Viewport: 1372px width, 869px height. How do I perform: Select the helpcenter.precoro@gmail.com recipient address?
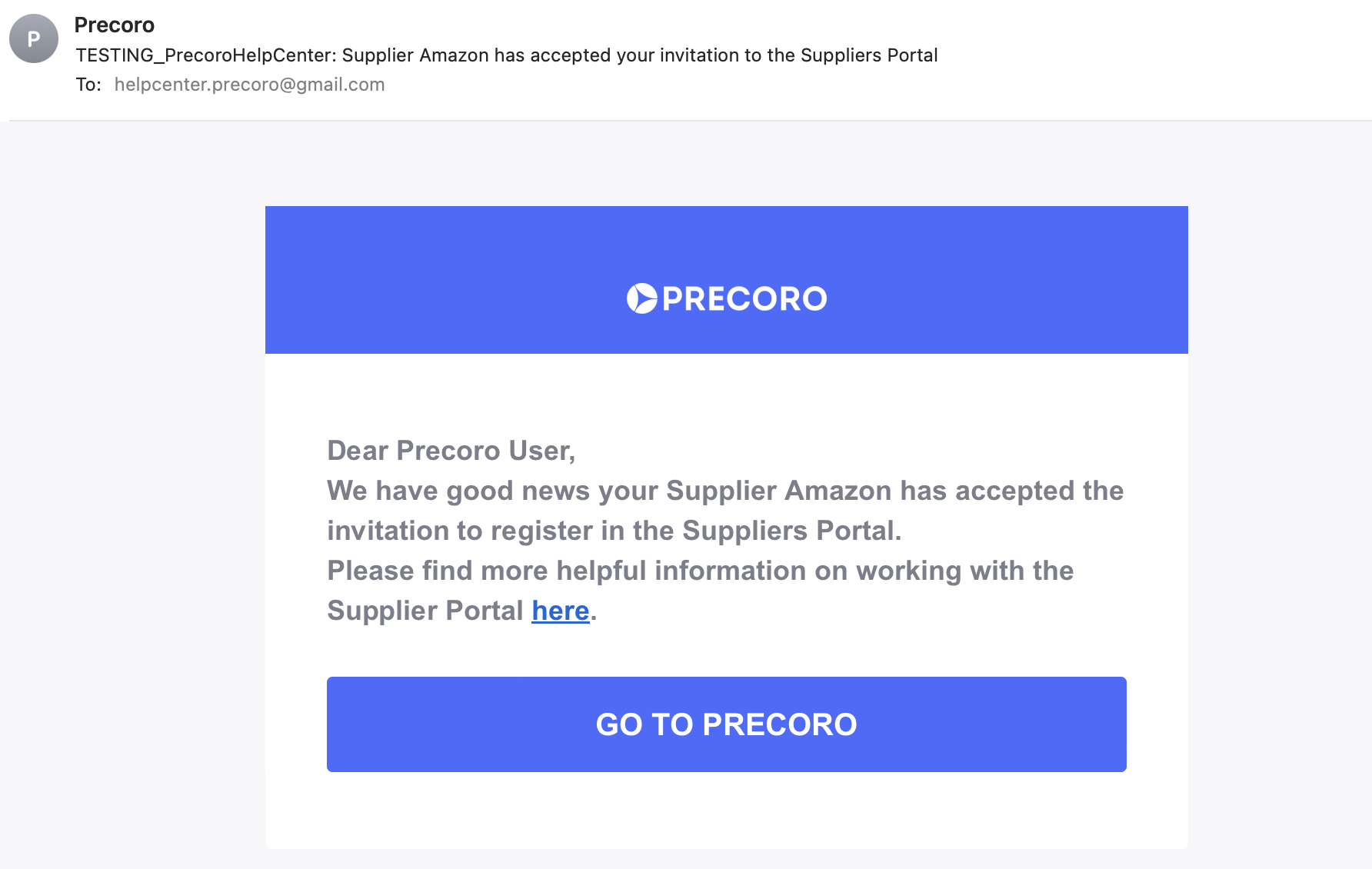pos(249,85)
